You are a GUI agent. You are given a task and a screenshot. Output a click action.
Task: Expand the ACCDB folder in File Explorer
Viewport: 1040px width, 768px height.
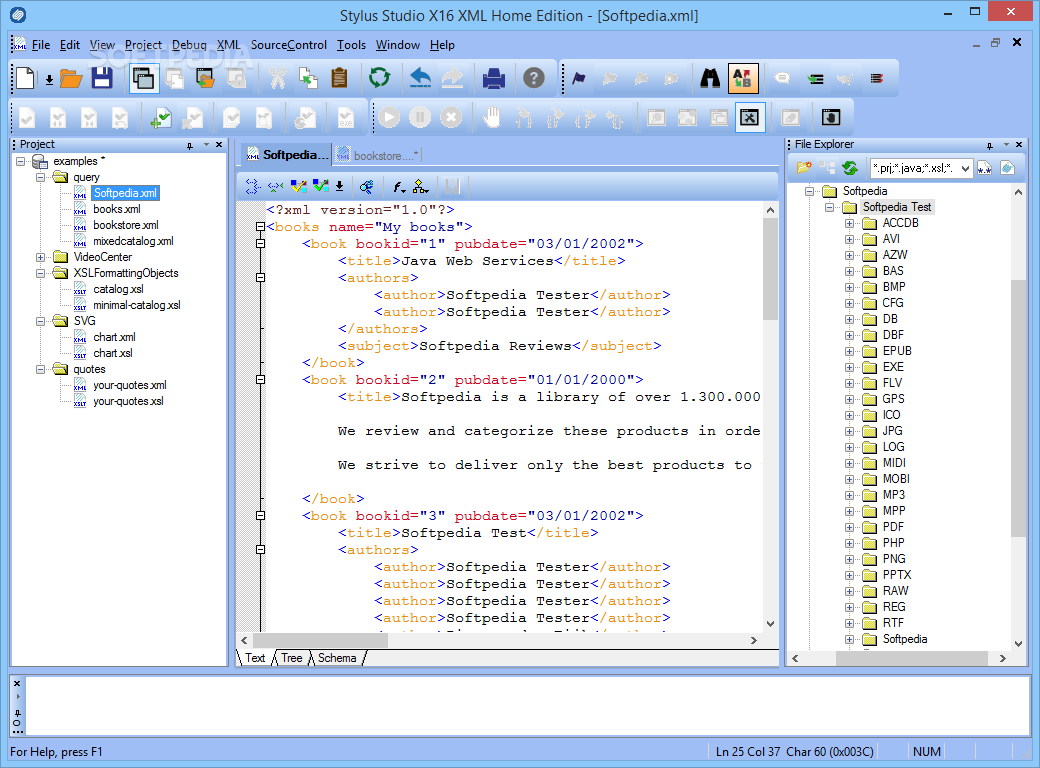[849, 224]
